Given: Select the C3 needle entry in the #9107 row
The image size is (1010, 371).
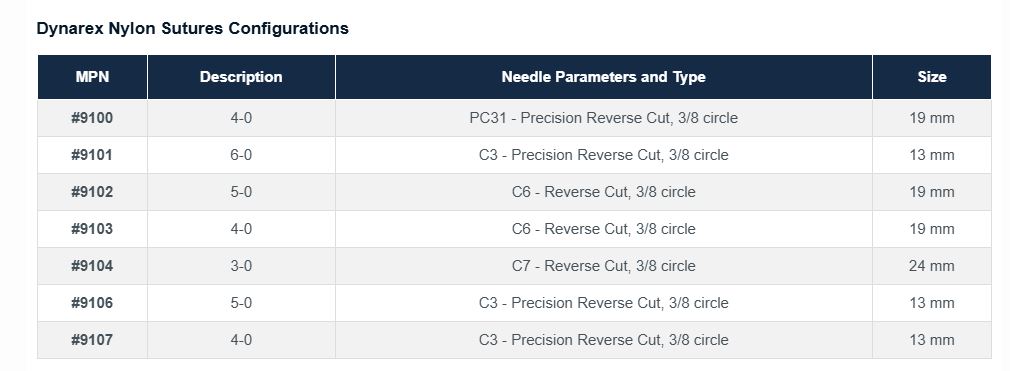Looking at the screenshot, I should [x=604, y=339].
